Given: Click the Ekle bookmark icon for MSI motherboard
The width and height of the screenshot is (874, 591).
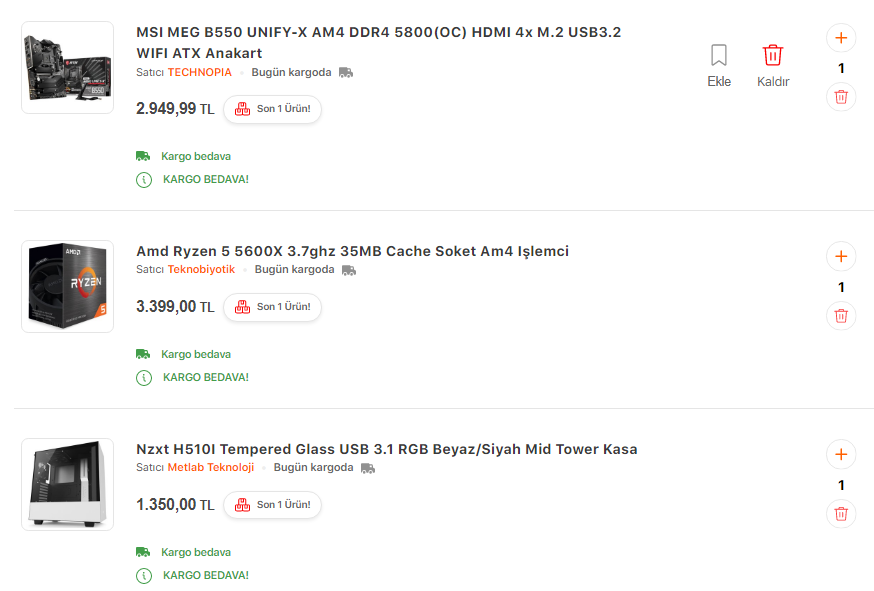Looking at the screenshot, I should click(719, 56).
